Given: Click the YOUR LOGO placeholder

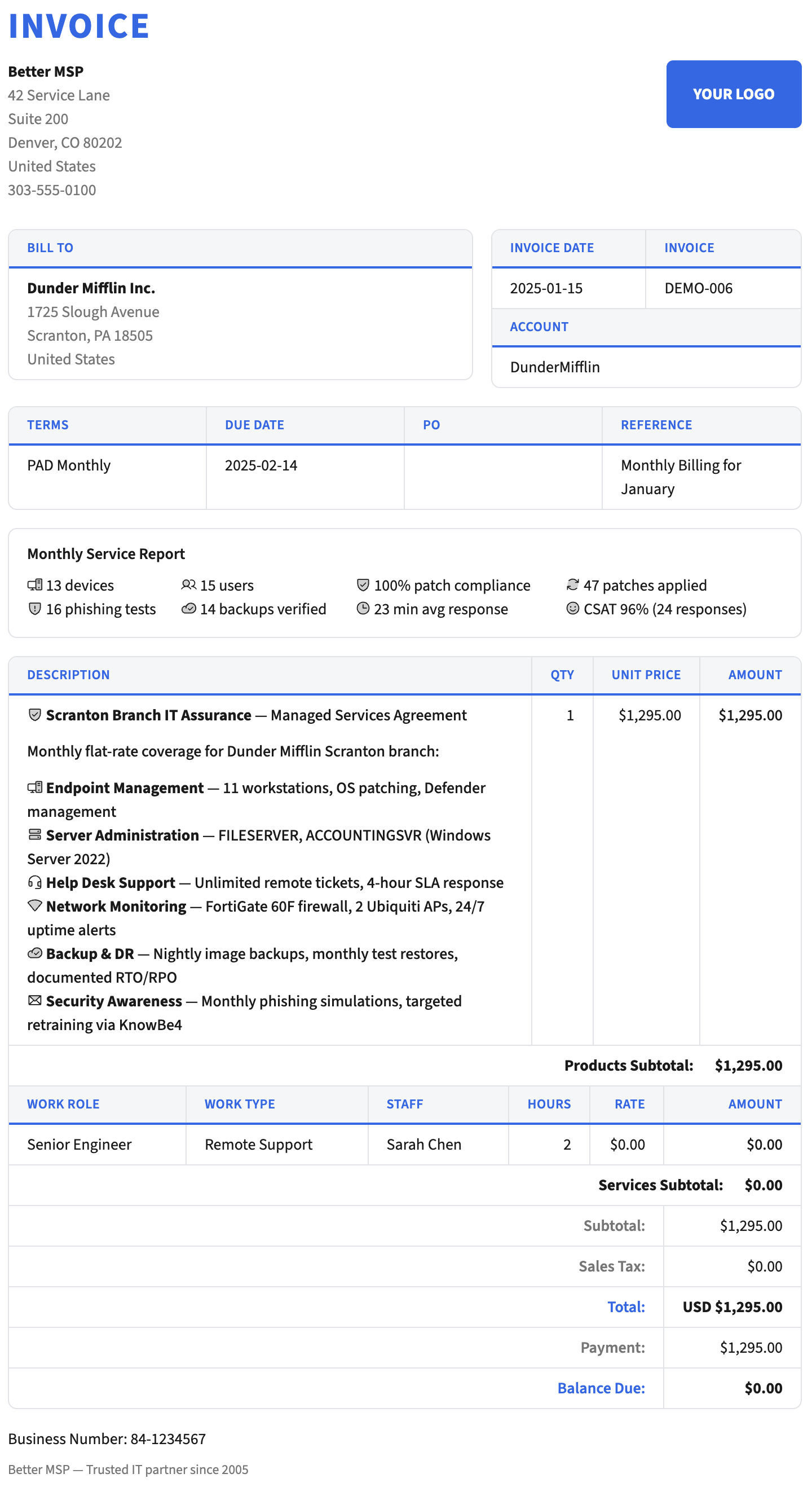Looking at the screenshot, I should click(734, 94).
